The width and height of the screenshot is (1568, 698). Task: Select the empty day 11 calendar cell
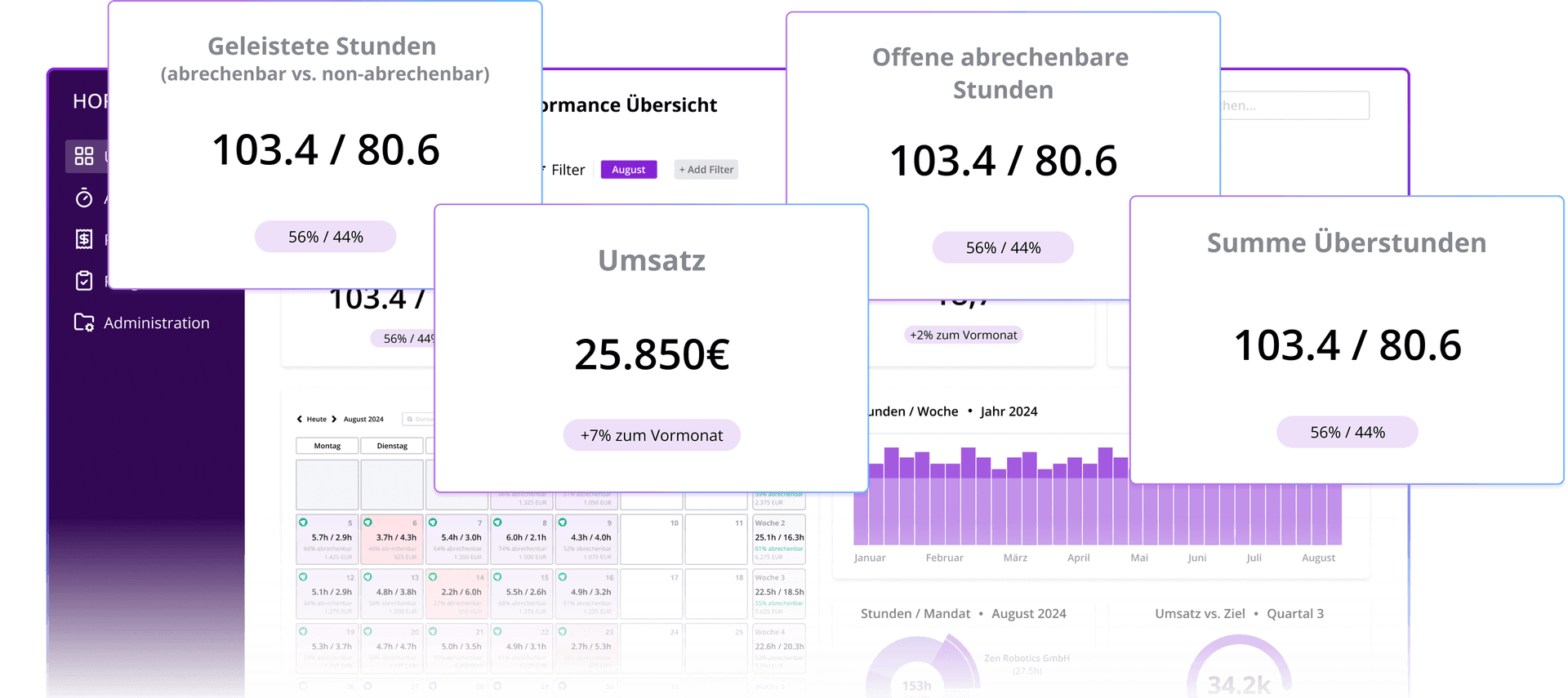[x=716, y=539]
